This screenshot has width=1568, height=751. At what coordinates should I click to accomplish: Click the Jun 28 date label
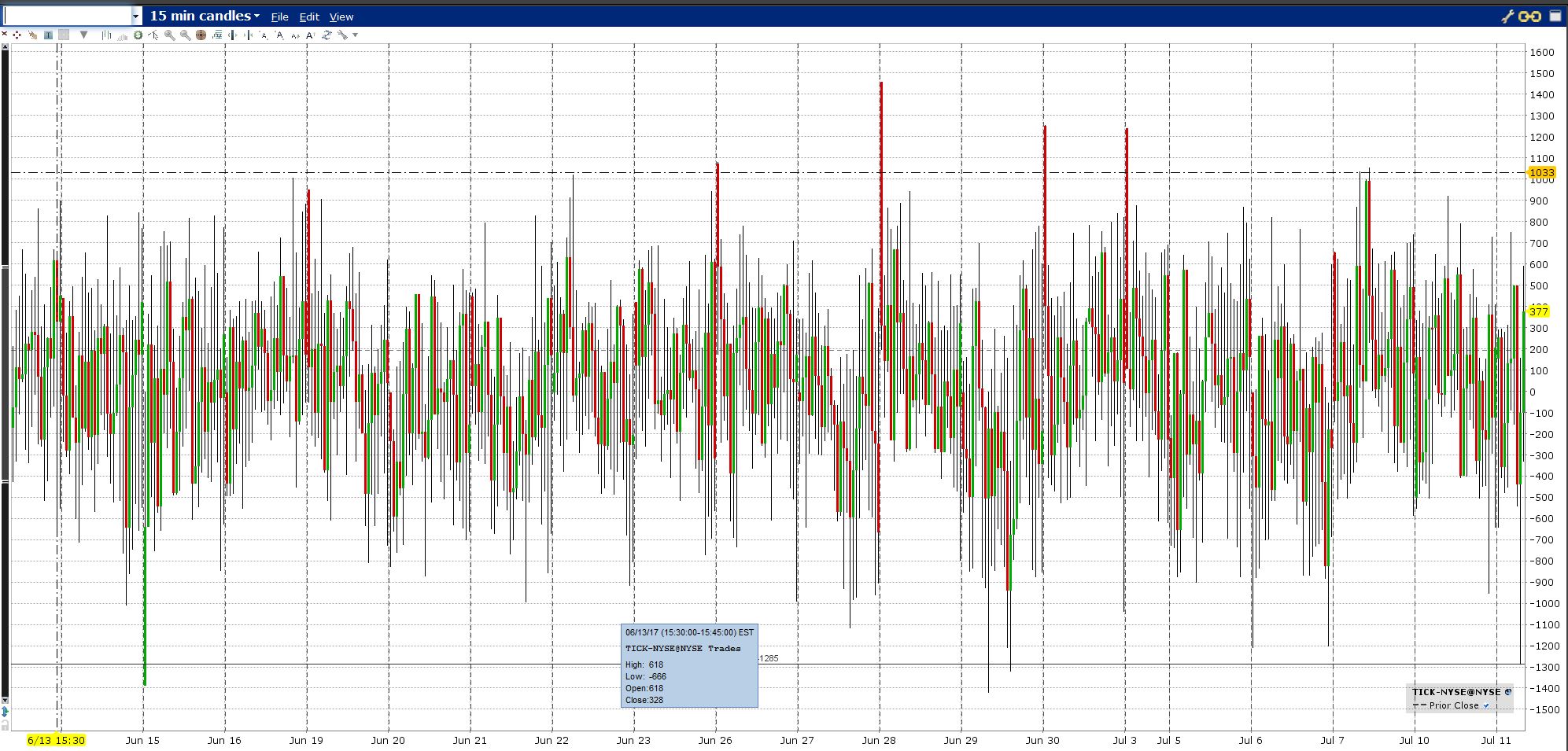pyautogui.click(x=879, y=740)
